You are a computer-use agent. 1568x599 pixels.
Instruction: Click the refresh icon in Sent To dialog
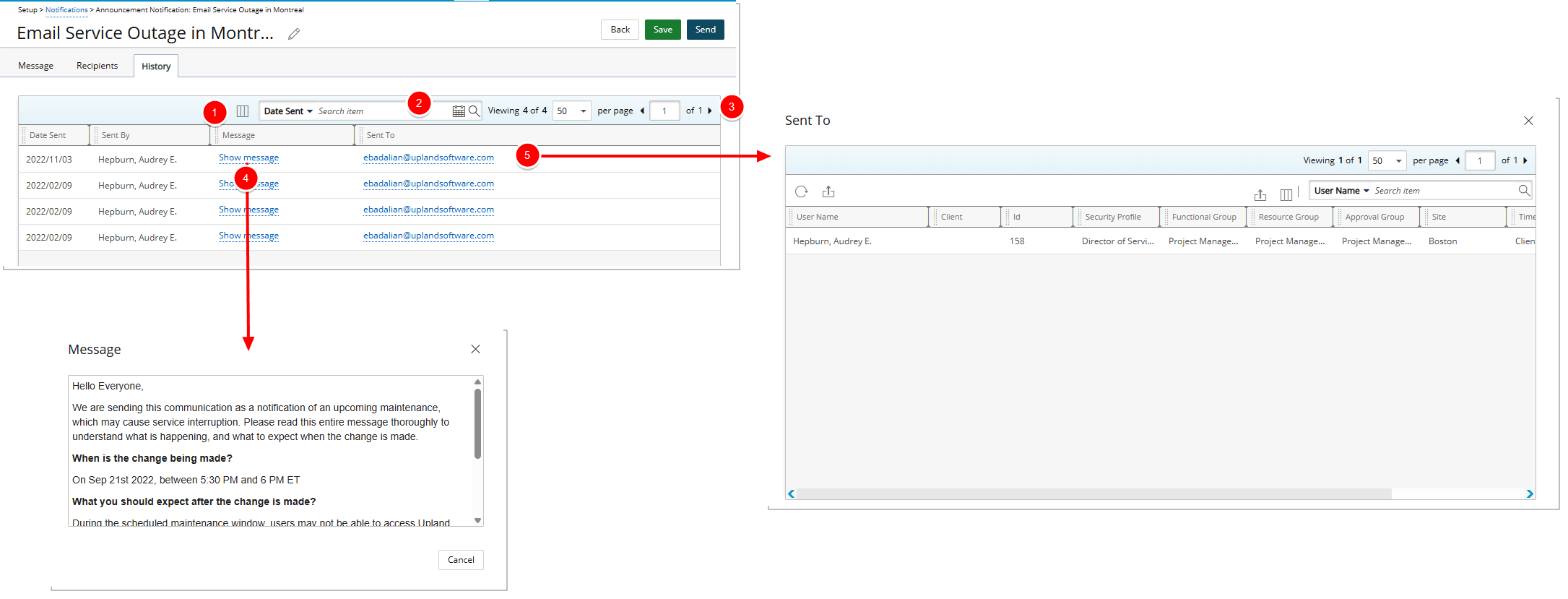point(801,191)
